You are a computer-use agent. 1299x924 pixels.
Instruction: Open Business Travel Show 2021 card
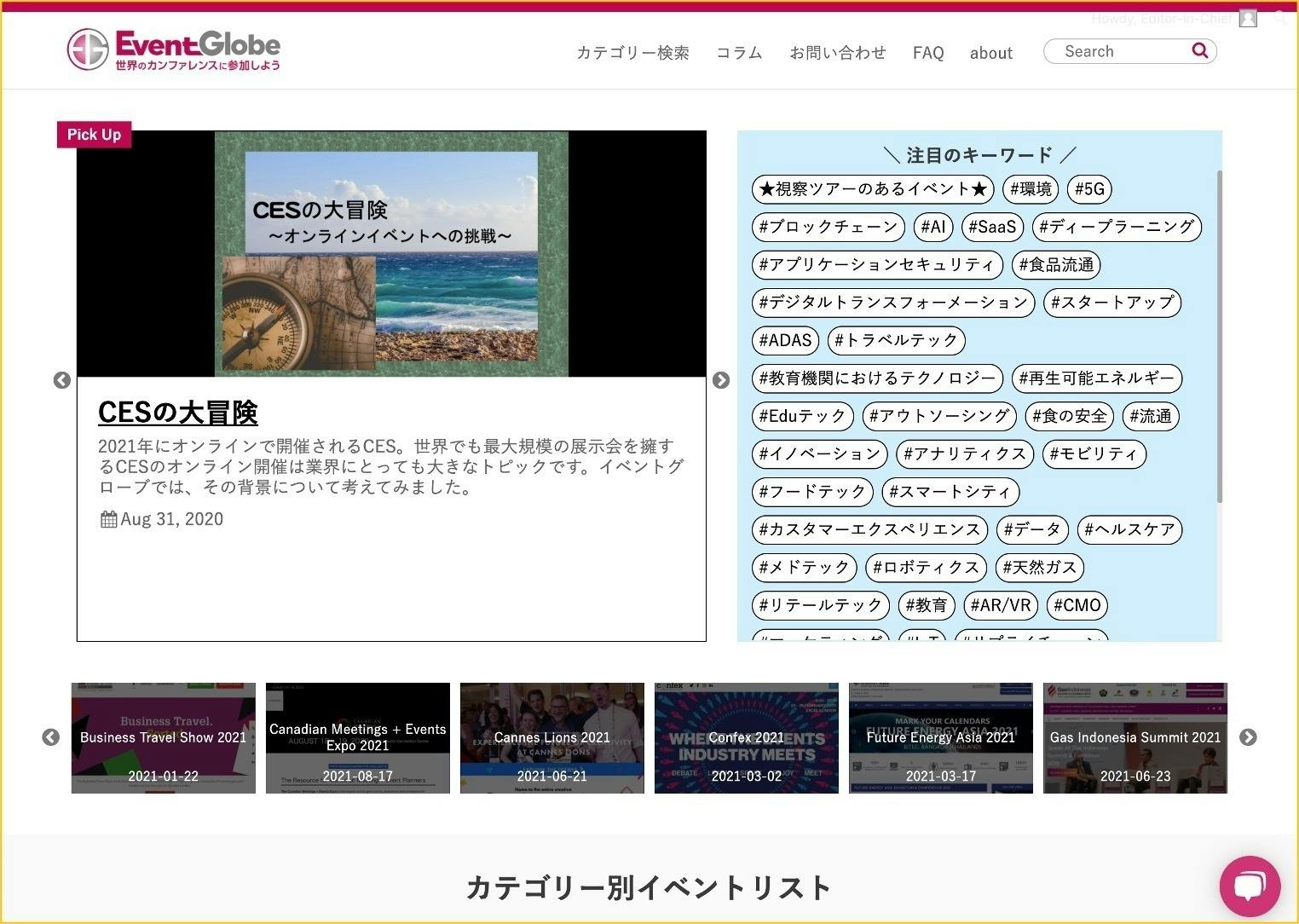(x=164, y=738)
